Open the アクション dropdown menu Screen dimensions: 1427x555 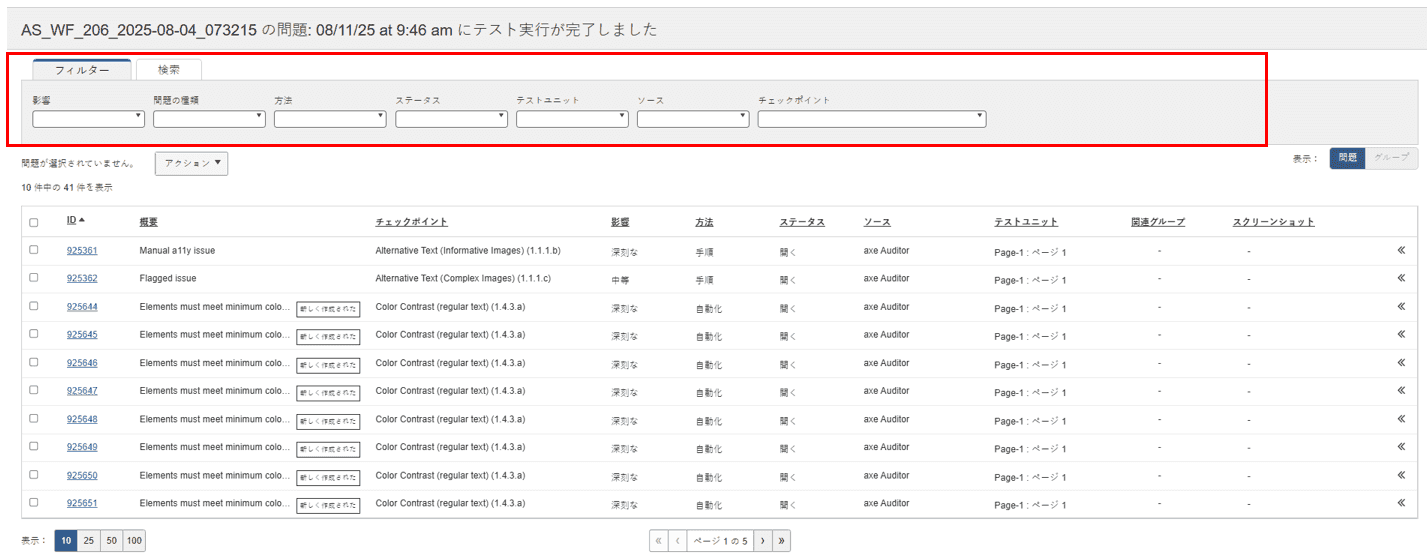(x=191, y=163)
